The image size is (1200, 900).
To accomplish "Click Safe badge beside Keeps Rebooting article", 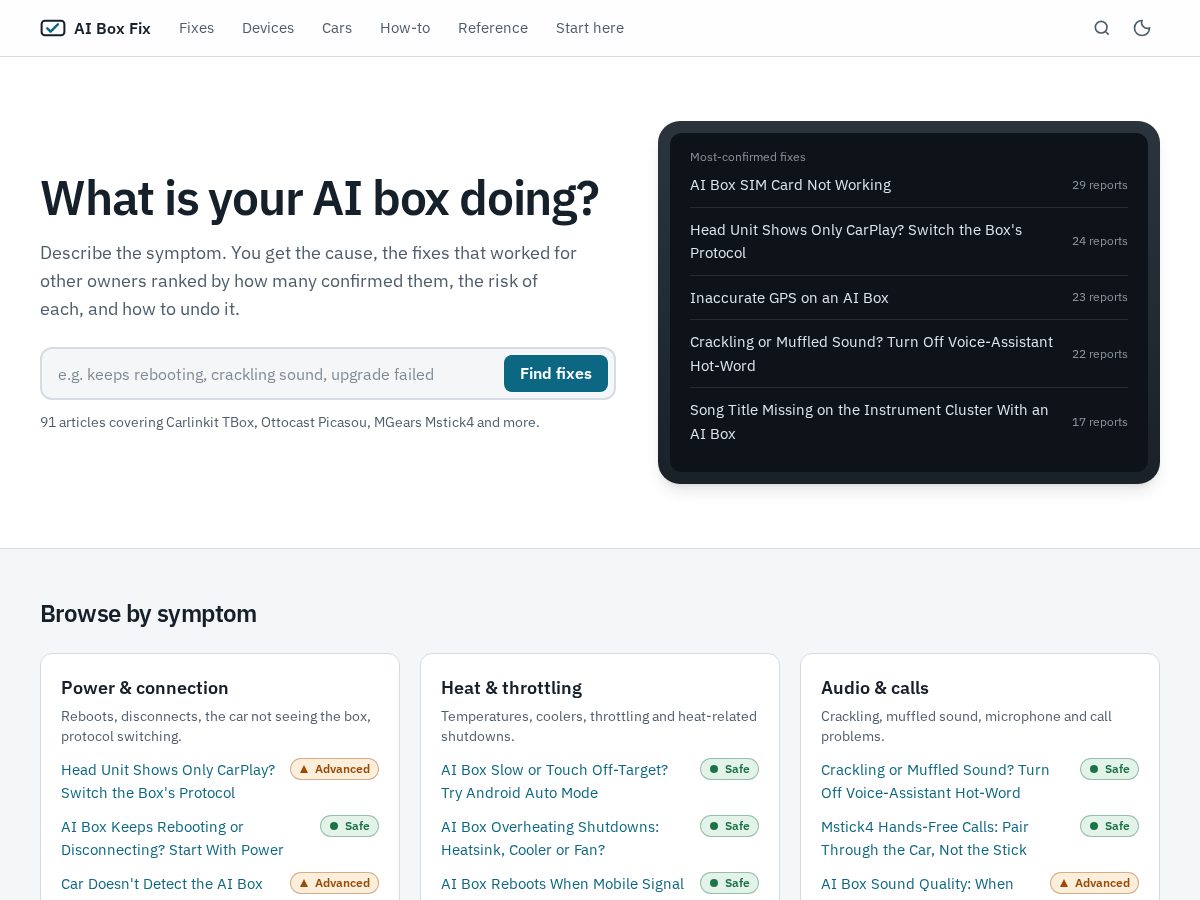I will coord(349,826).
